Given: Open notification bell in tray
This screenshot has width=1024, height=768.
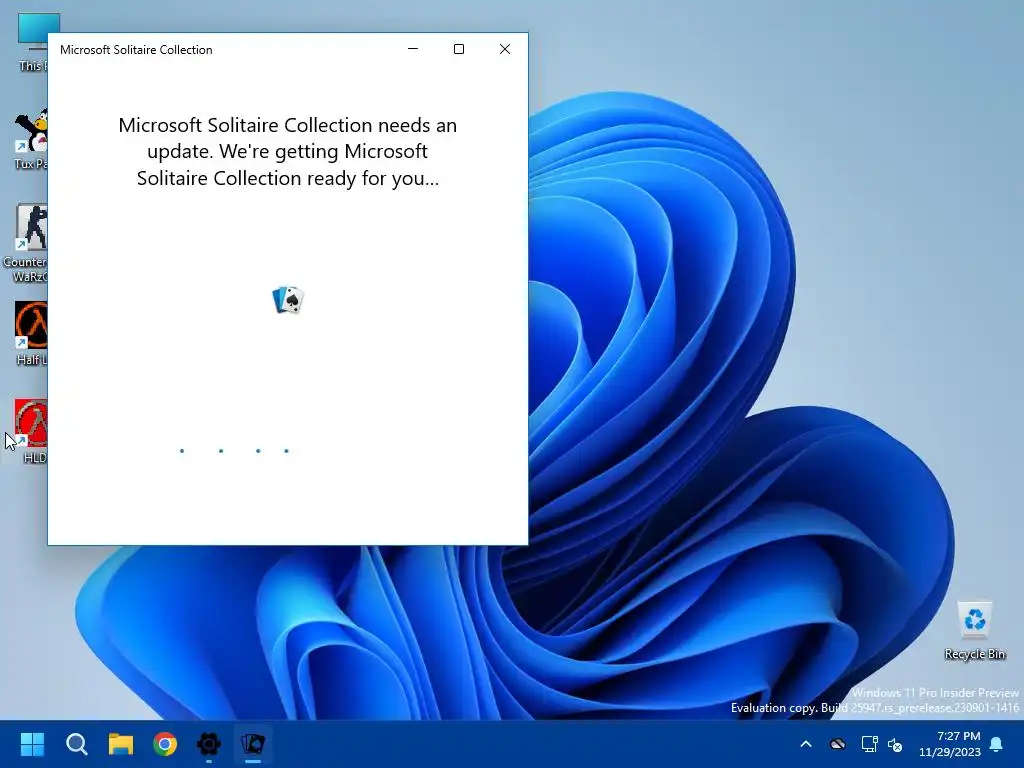Looking at the screenshot, I should (x=997, y=744).
